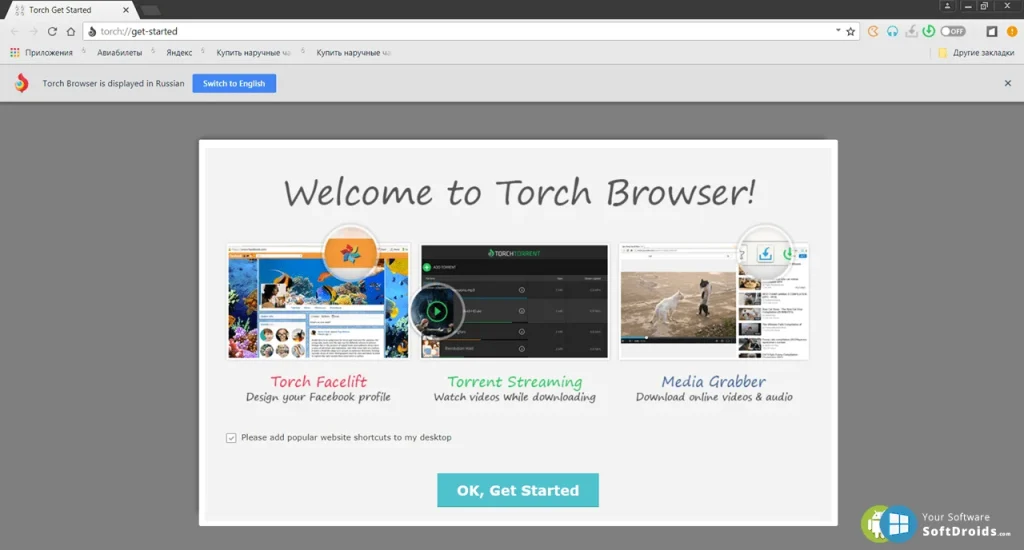This screenshot has height=550, width=1024.
Task: Click the 'Welcome to Torch Browser!' heading
Action: [519, 193]
